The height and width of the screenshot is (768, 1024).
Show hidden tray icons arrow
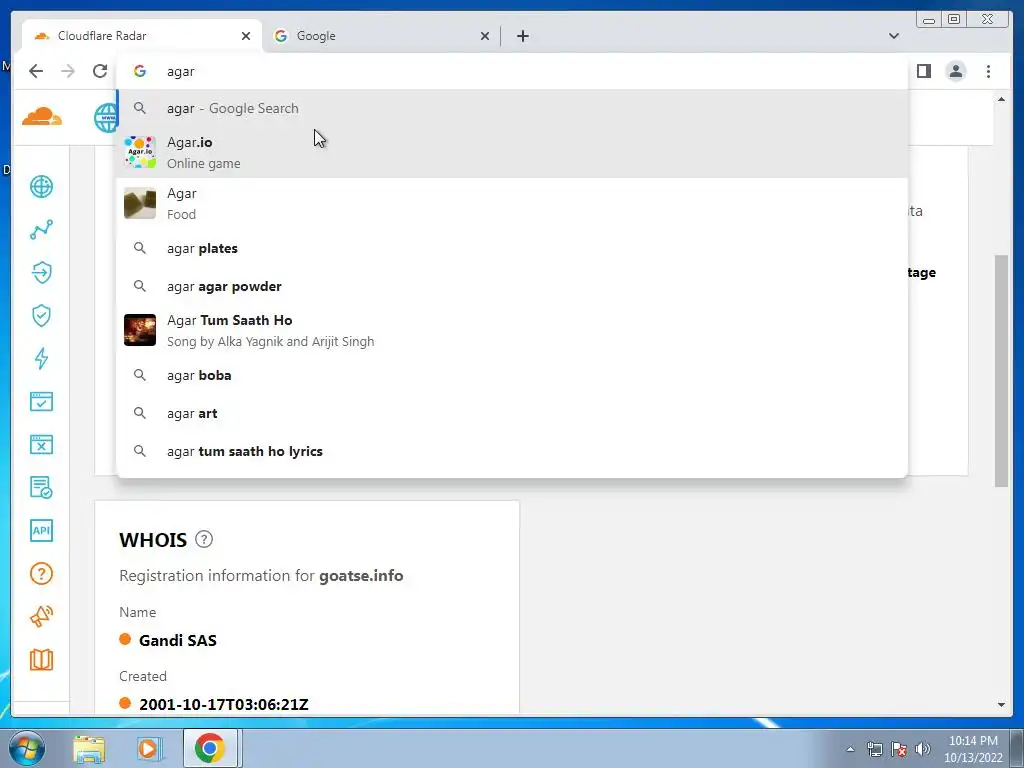(850, 749)
